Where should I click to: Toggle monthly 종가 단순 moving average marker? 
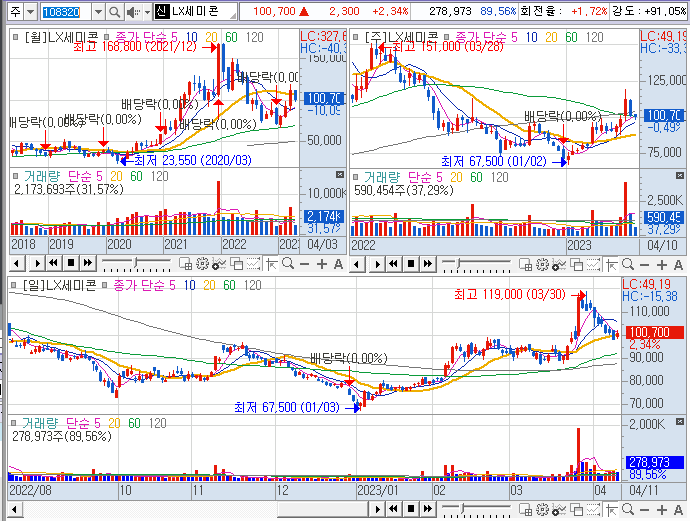[x=106, y=37]
